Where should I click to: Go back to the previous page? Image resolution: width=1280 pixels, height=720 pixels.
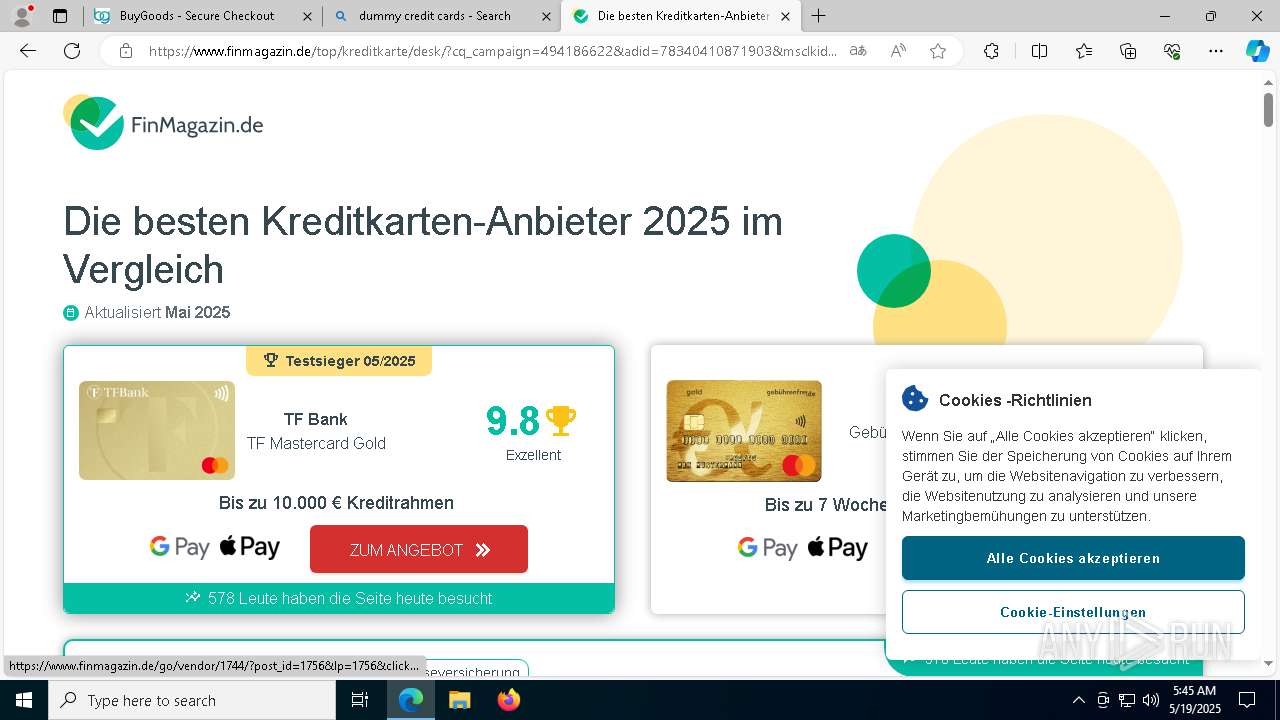point(28,51)
